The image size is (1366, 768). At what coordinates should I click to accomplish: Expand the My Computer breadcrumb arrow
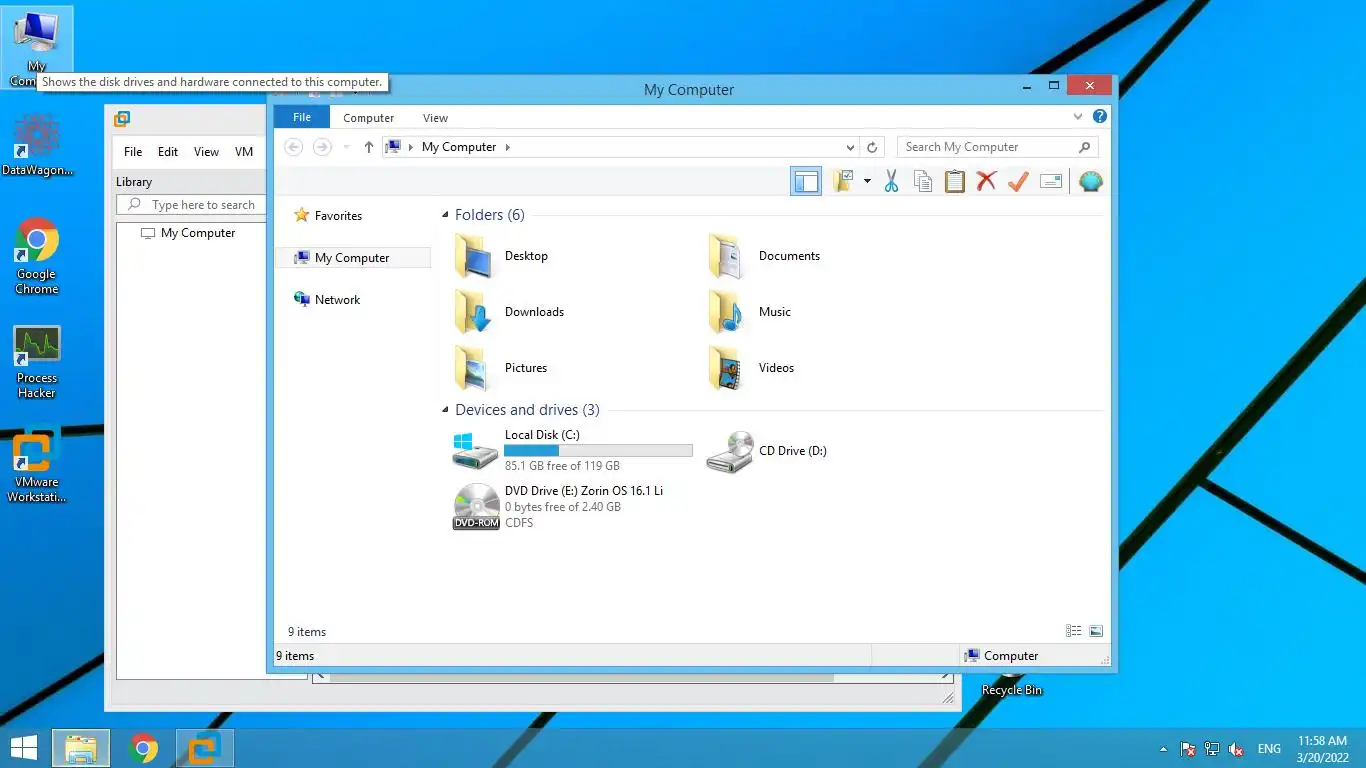coord(508,147)
